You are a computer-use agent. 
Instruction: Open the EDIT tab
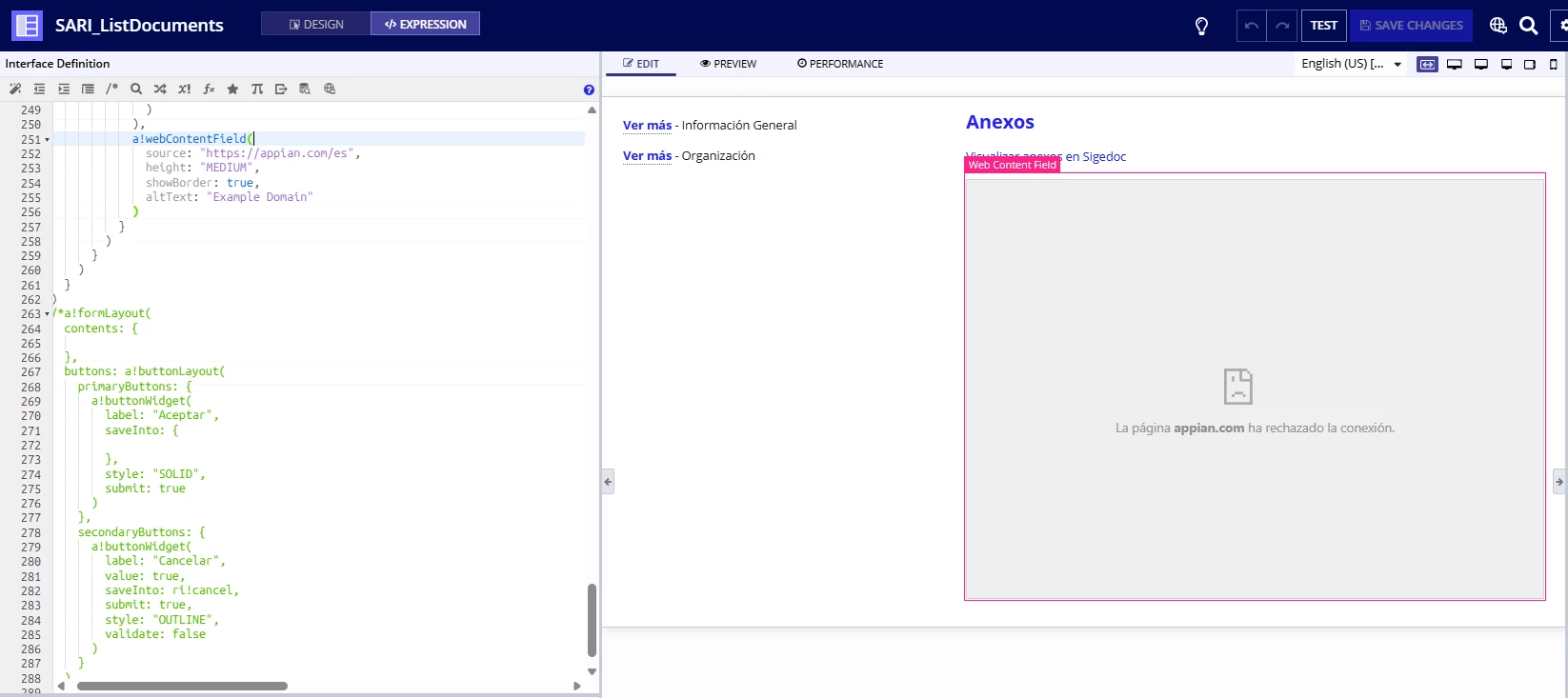pos(641,64)
